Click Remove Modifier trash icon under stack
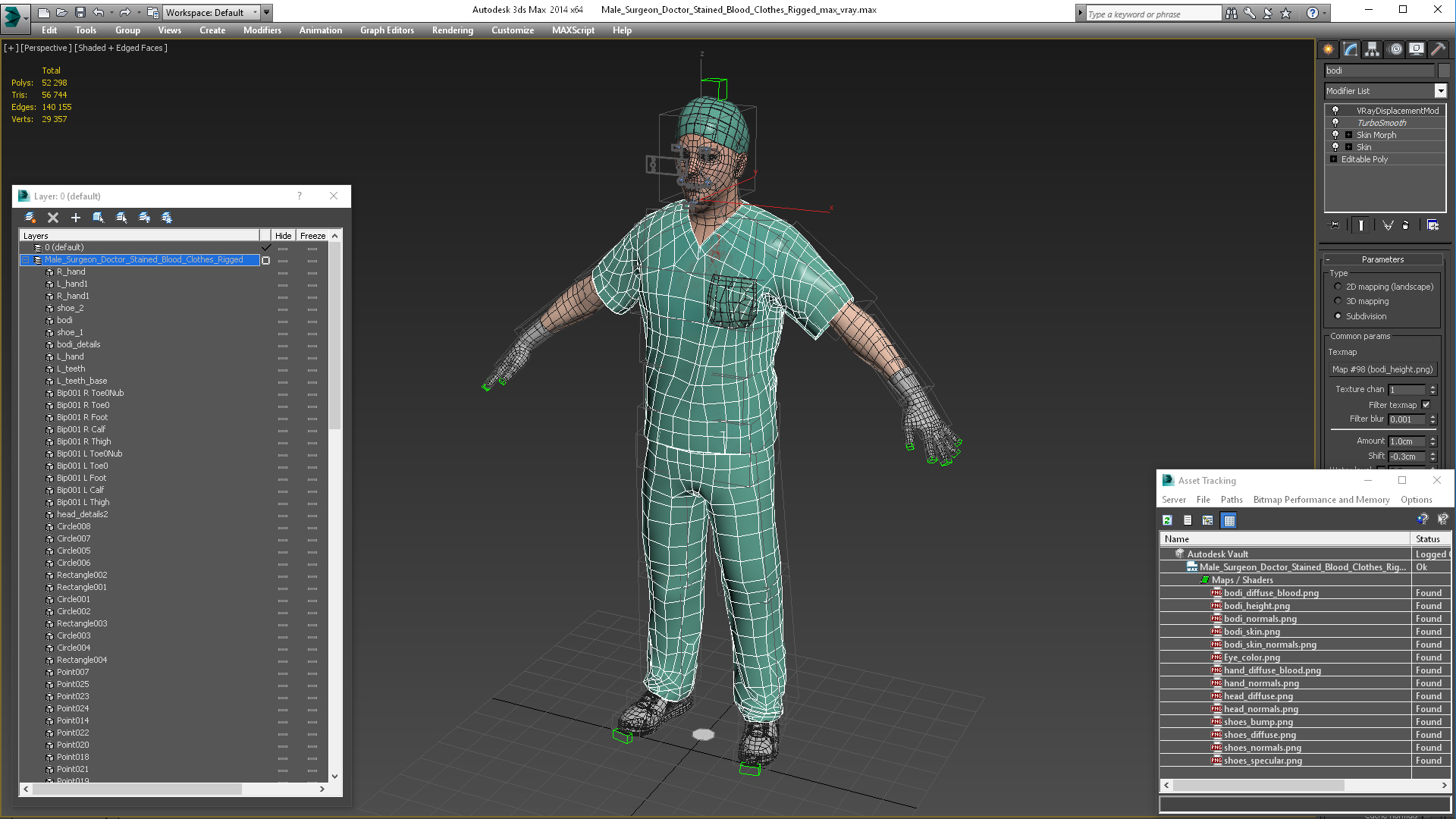 1406,225
